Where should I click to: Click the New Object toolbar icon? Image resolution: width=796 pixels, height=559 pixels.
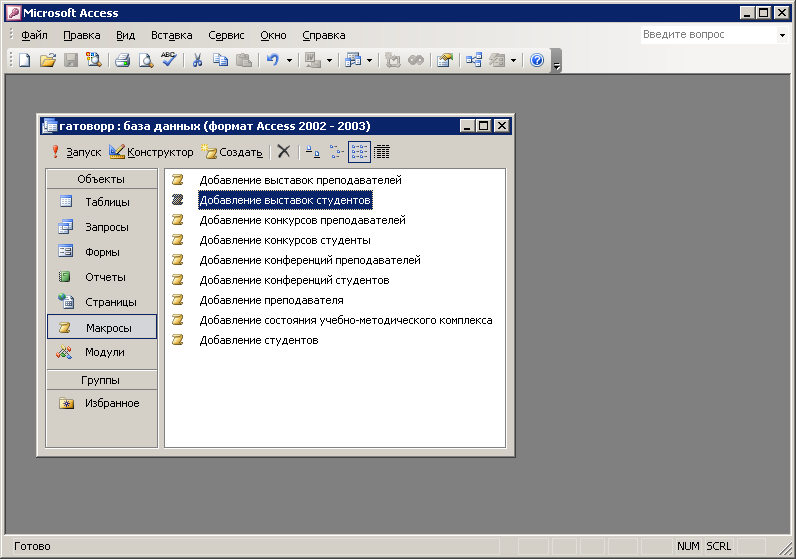497,60
